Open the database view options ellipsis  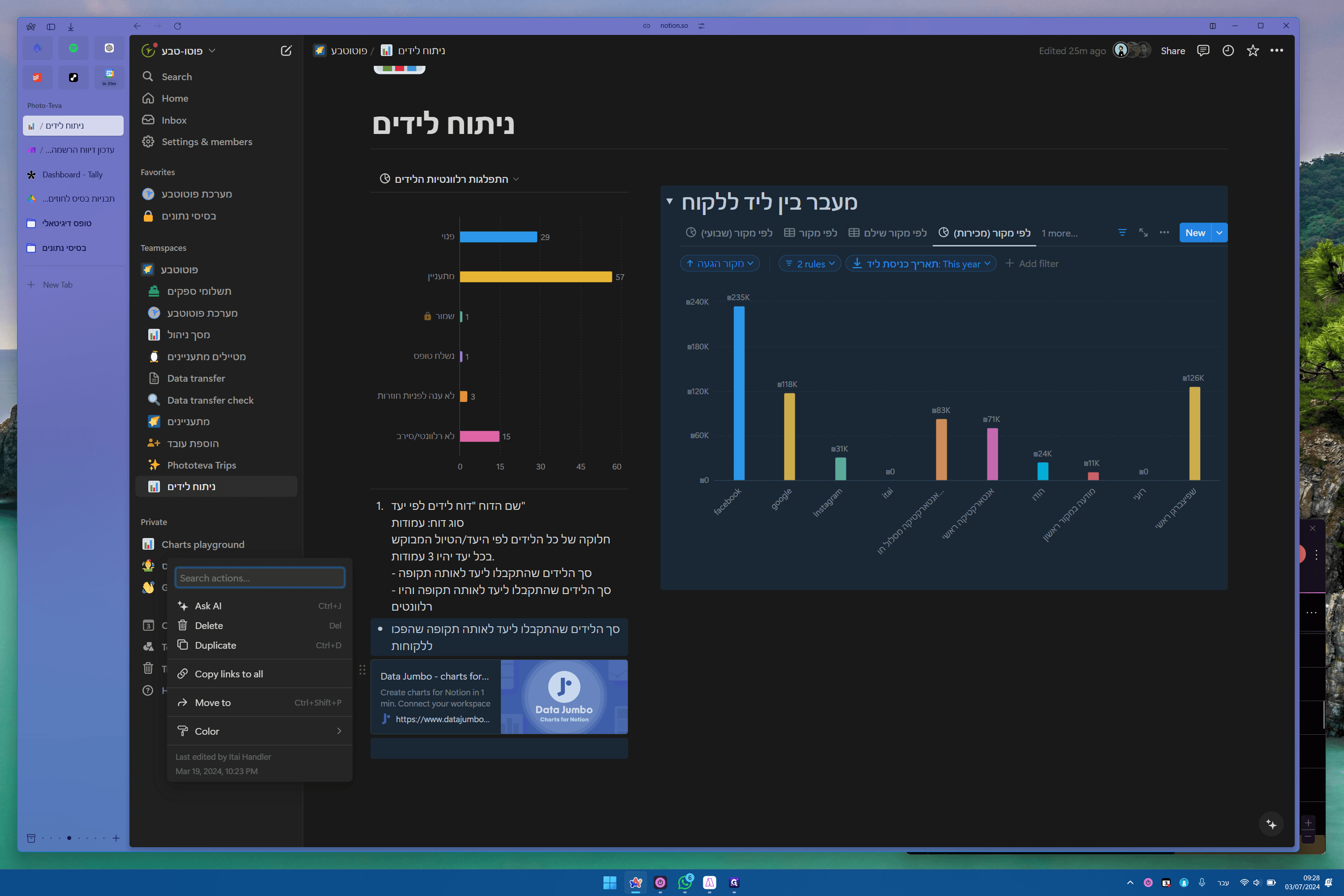coord(1164,233)
